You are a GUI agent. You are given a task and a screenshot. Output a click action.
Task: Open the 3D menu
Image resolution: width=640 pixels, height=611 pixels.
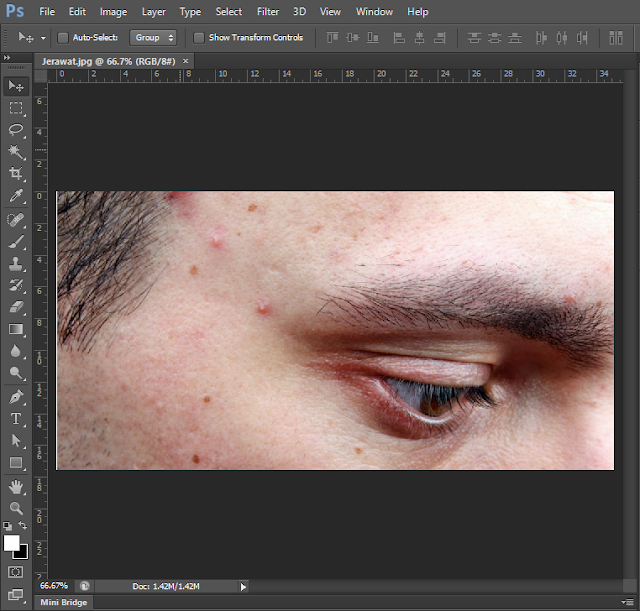click(x=299, y=12)
